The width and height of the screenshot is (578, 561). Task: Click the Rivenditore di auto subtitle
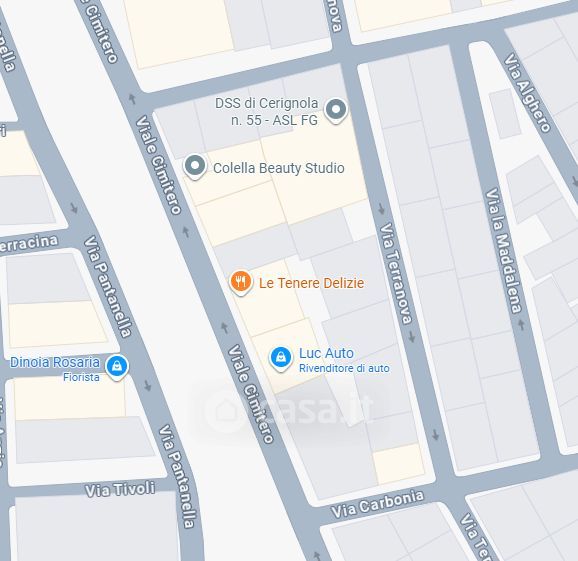344,368
